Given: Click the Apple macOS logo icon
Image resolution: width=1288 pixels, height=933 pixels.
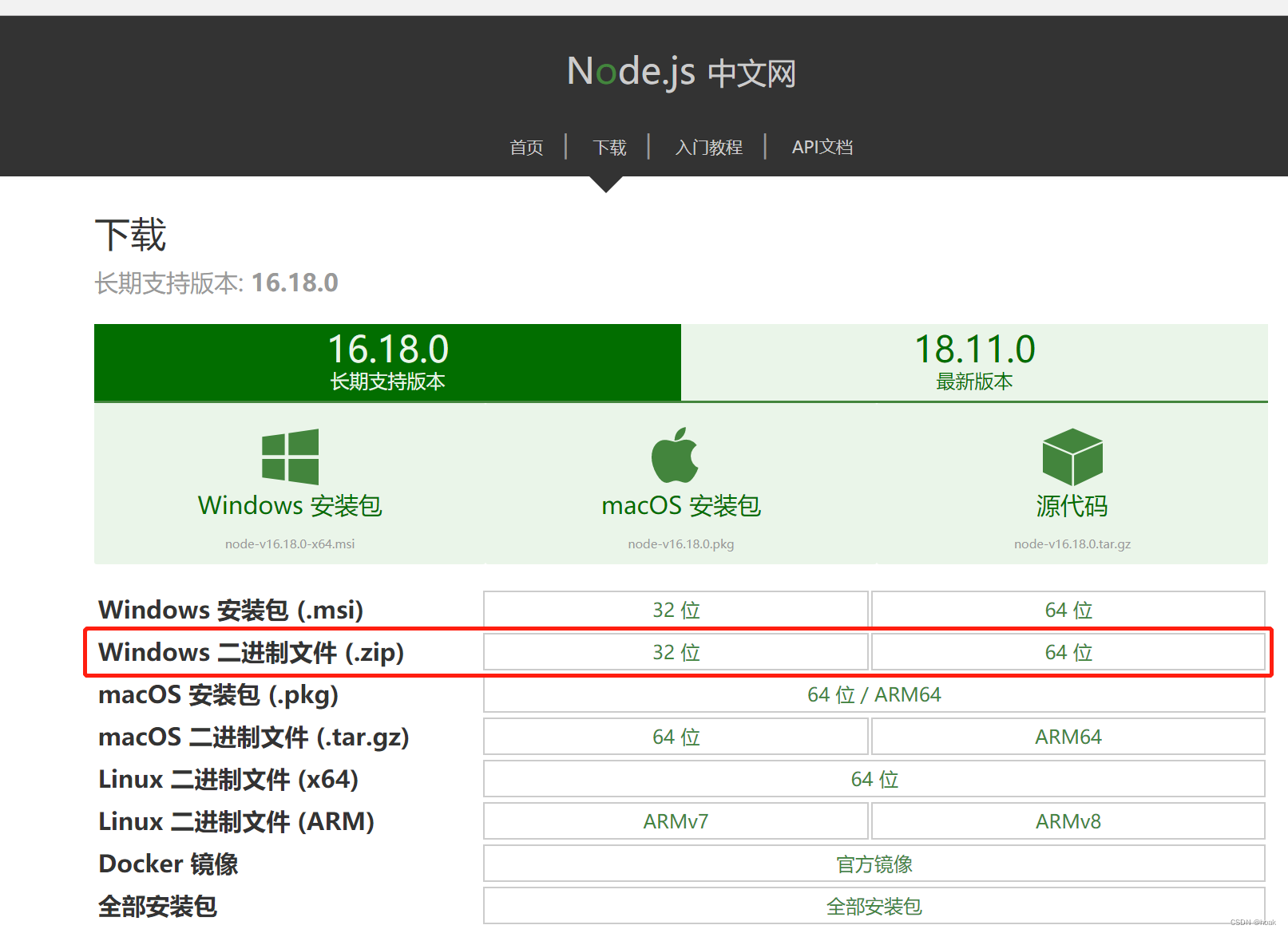Looking at the screenshot, I should [x=675, y=455].
